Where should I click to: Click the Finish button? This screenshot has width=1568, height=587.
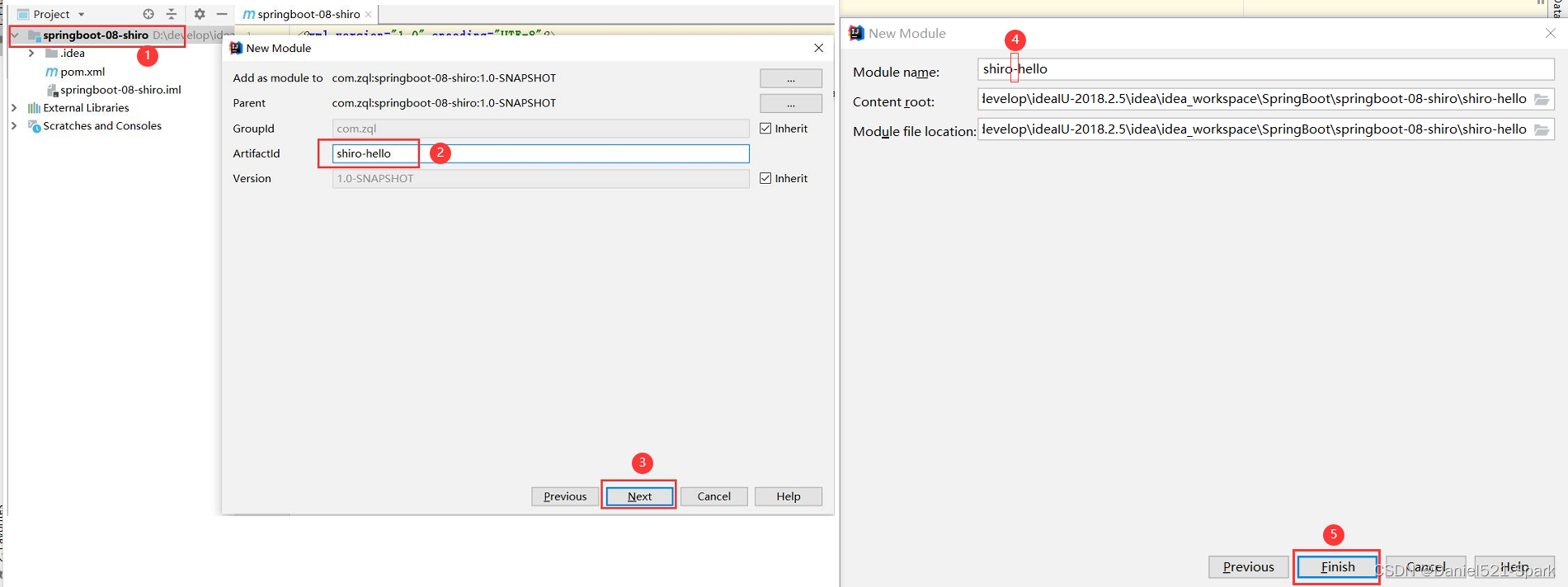pyautogui.click(x=1337, y=567)
